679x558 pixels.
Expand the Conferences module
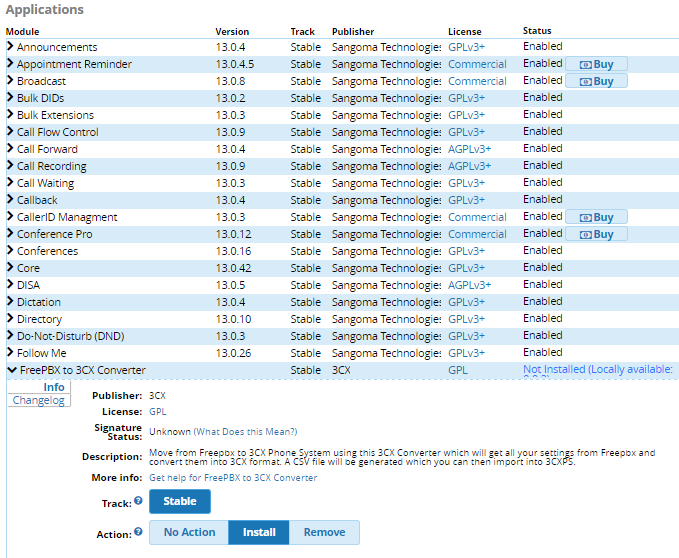coord(10,250)
